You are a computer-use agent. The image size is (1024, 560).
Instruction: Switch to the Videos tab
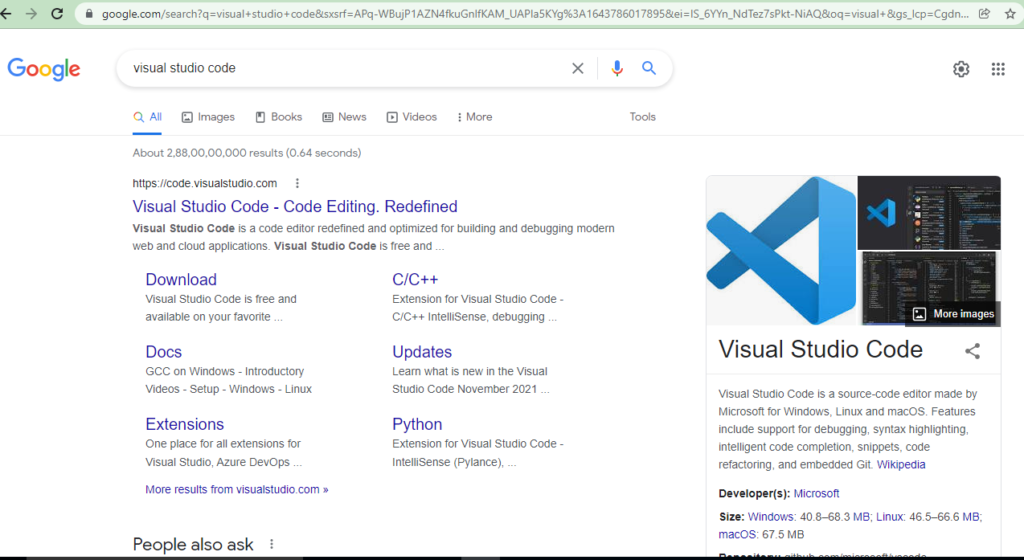click(x=411, y=117)
